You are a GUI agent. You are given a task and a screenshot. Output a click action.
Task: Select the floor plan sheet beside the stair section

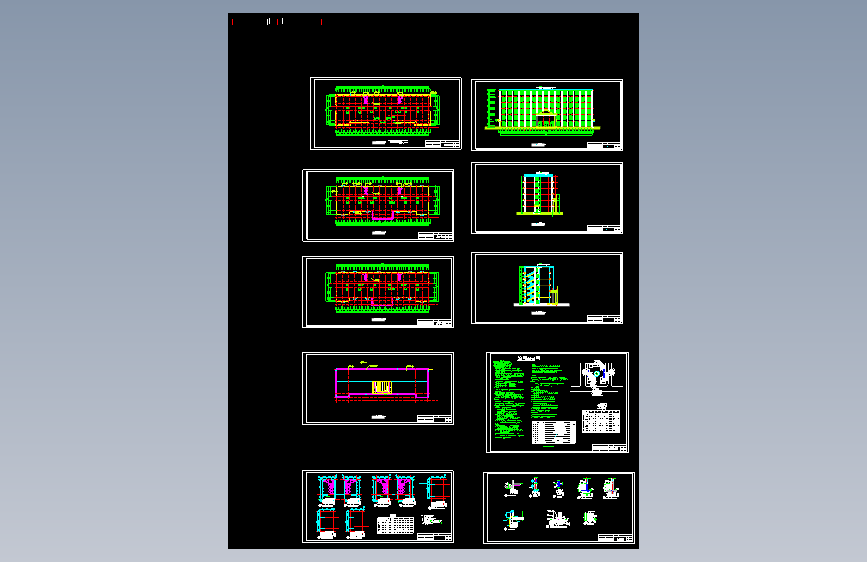coord(378,292)
